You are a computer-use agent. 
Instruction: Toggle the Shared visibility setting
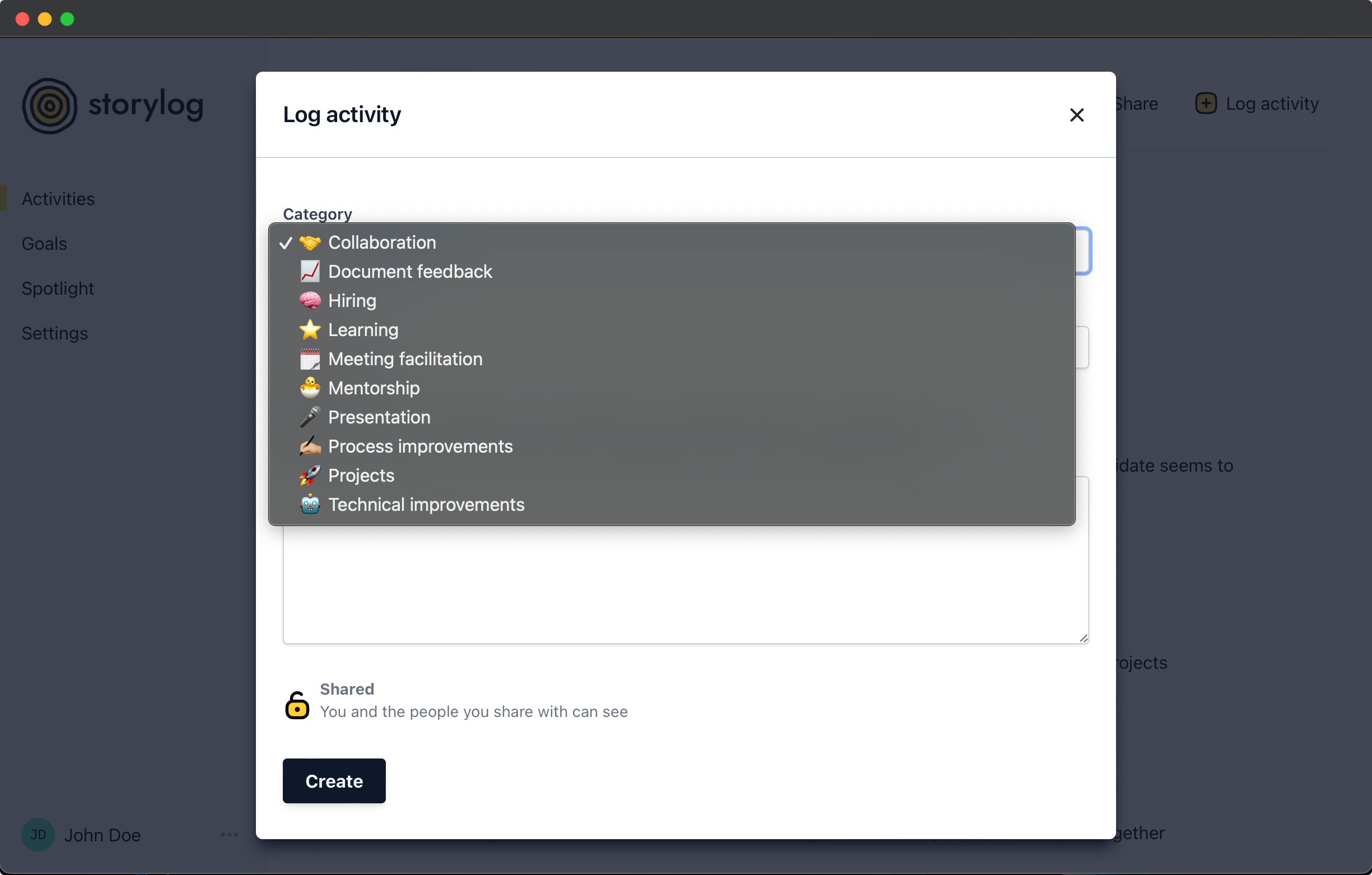point(347,689)
